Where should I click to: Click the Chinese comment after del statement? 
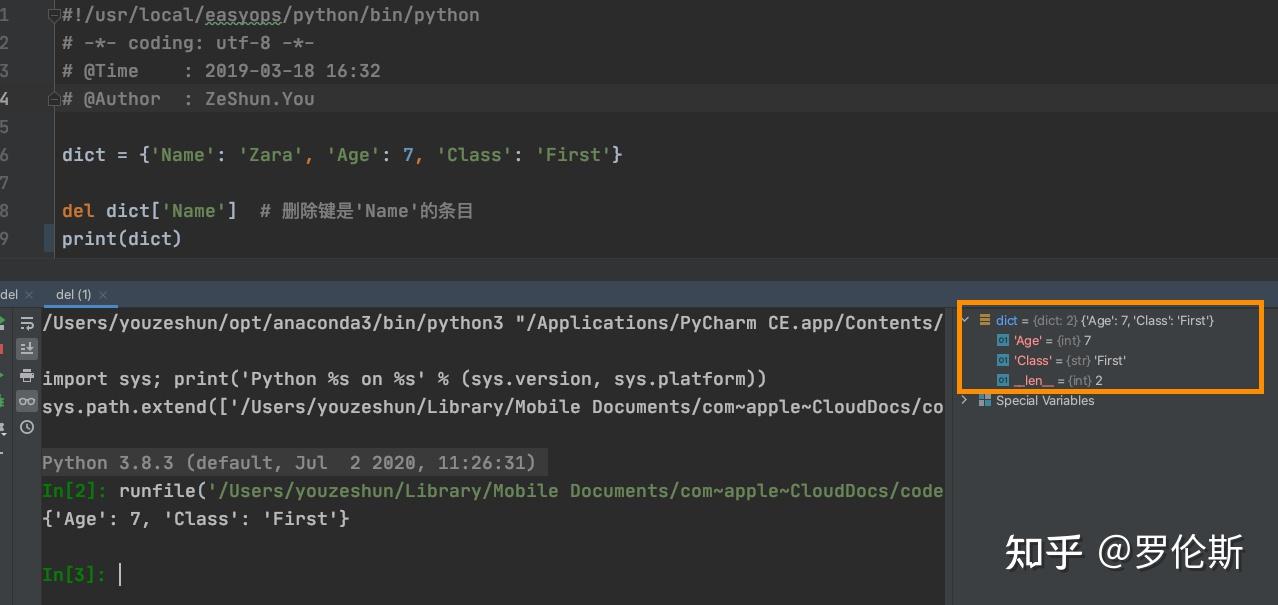point(366,211)
